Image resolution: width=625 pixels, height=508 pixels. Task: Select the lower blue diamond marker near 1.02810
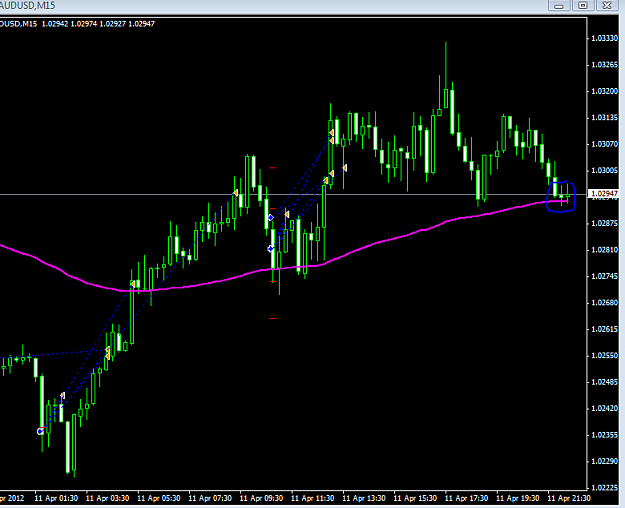271,249
